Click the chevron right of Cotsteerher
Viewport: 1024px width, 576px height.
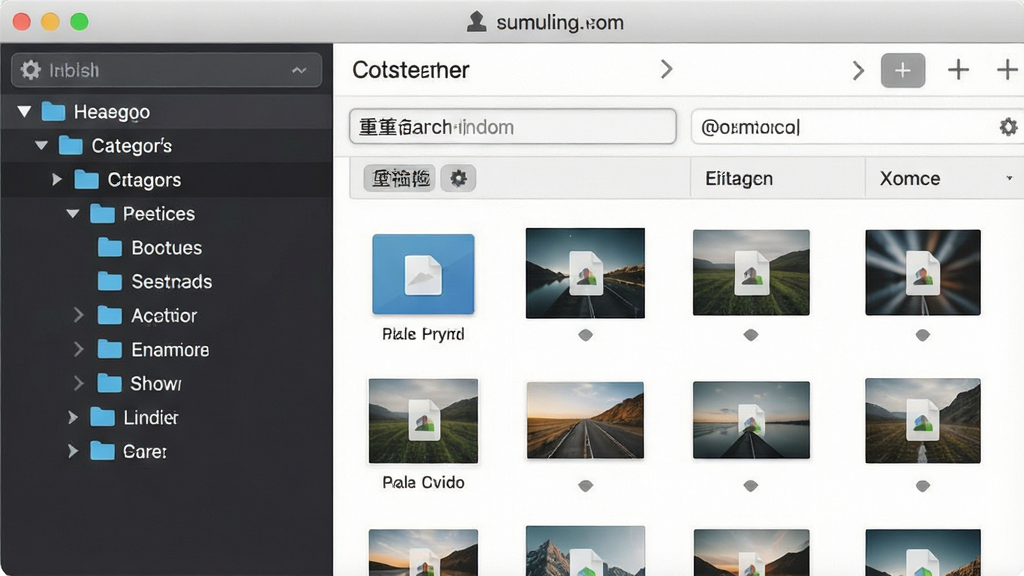tap(666, 69)
